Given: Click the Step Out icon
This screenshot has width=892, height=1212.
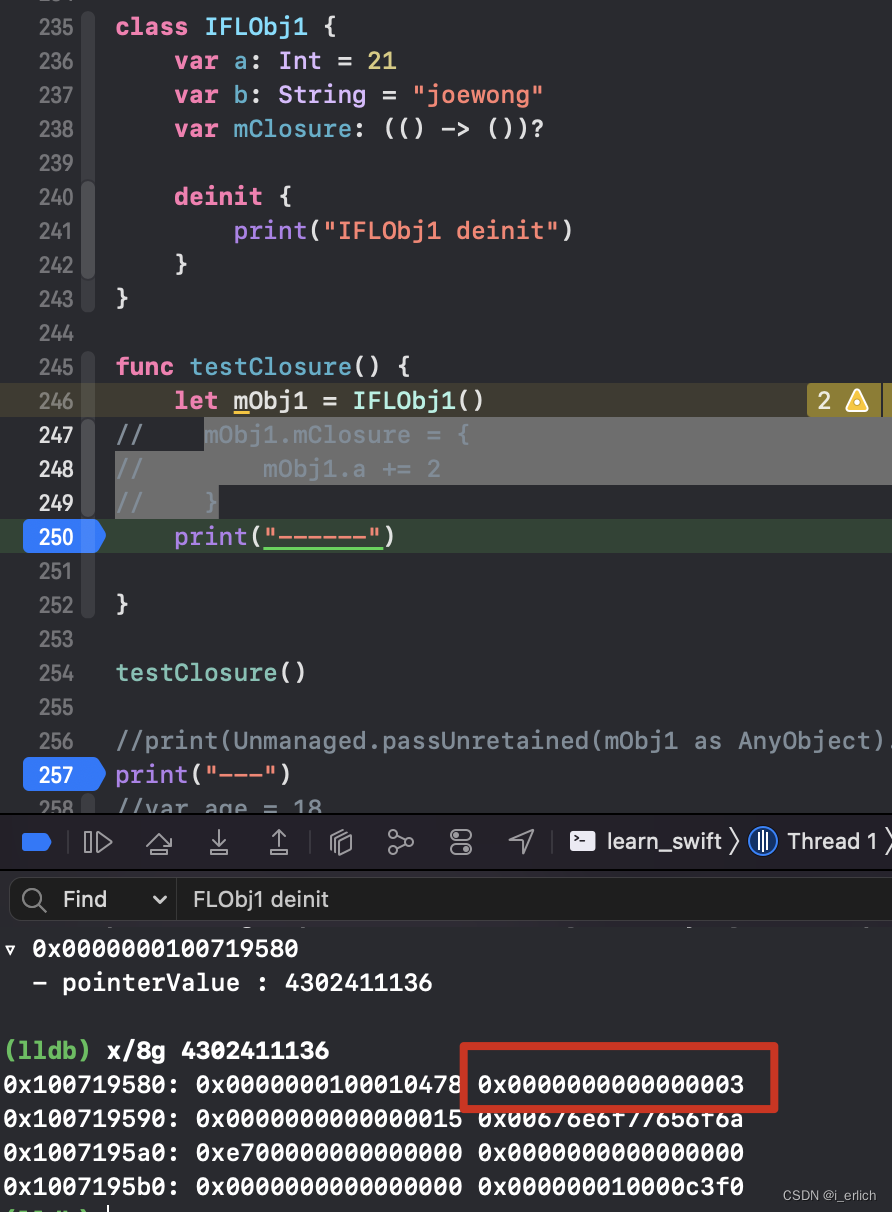Looking at the screenshot, I should coord(279,842).
